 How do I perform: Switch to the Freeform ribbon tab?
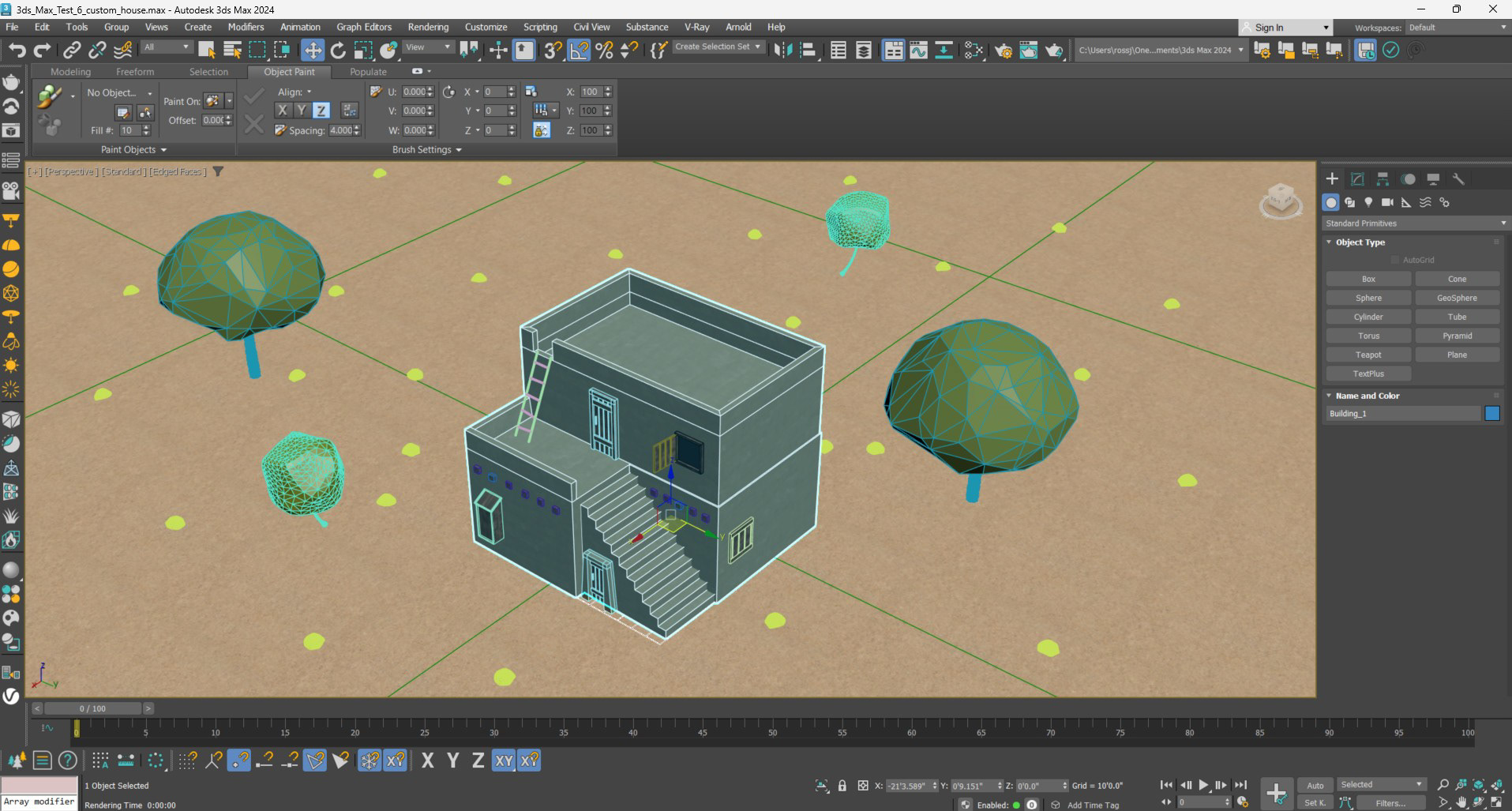[135, 72]
